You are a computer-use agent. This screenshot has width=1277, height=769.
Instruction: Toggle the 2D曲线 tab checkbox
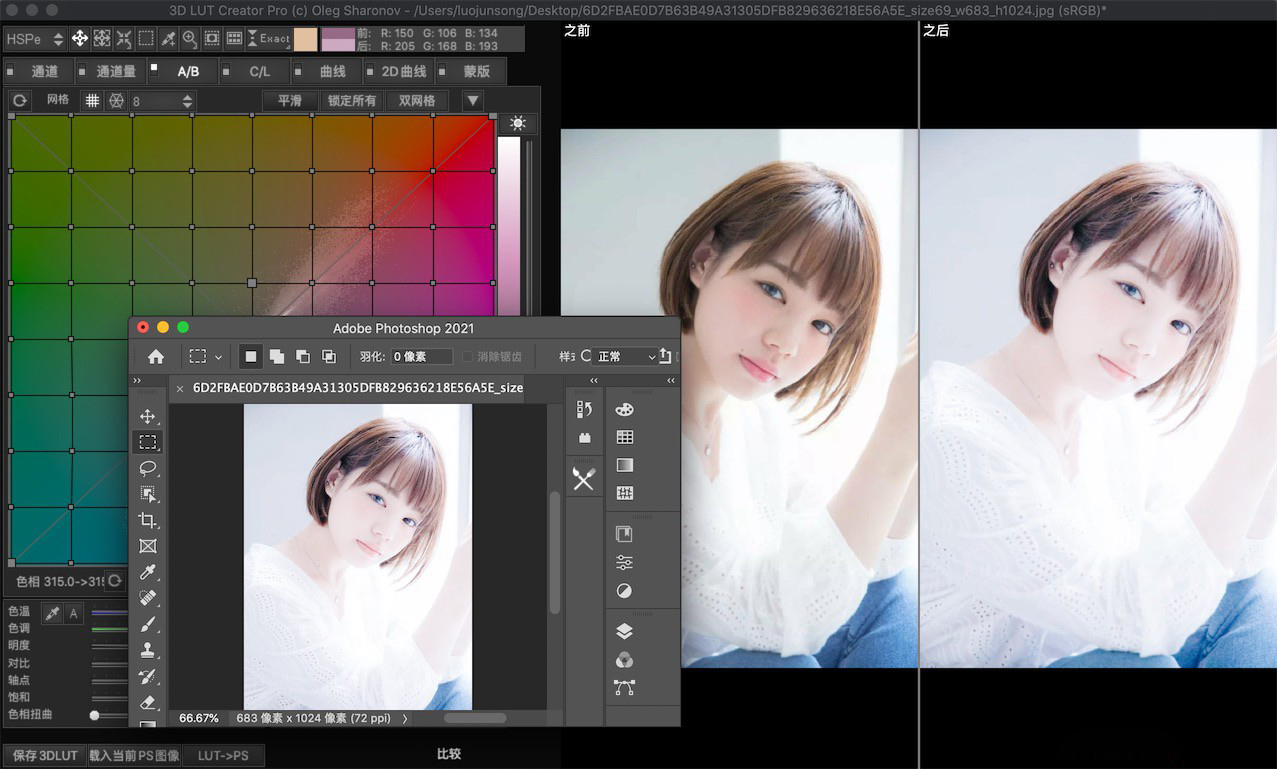pyautogui.click(x=371, y=72)
